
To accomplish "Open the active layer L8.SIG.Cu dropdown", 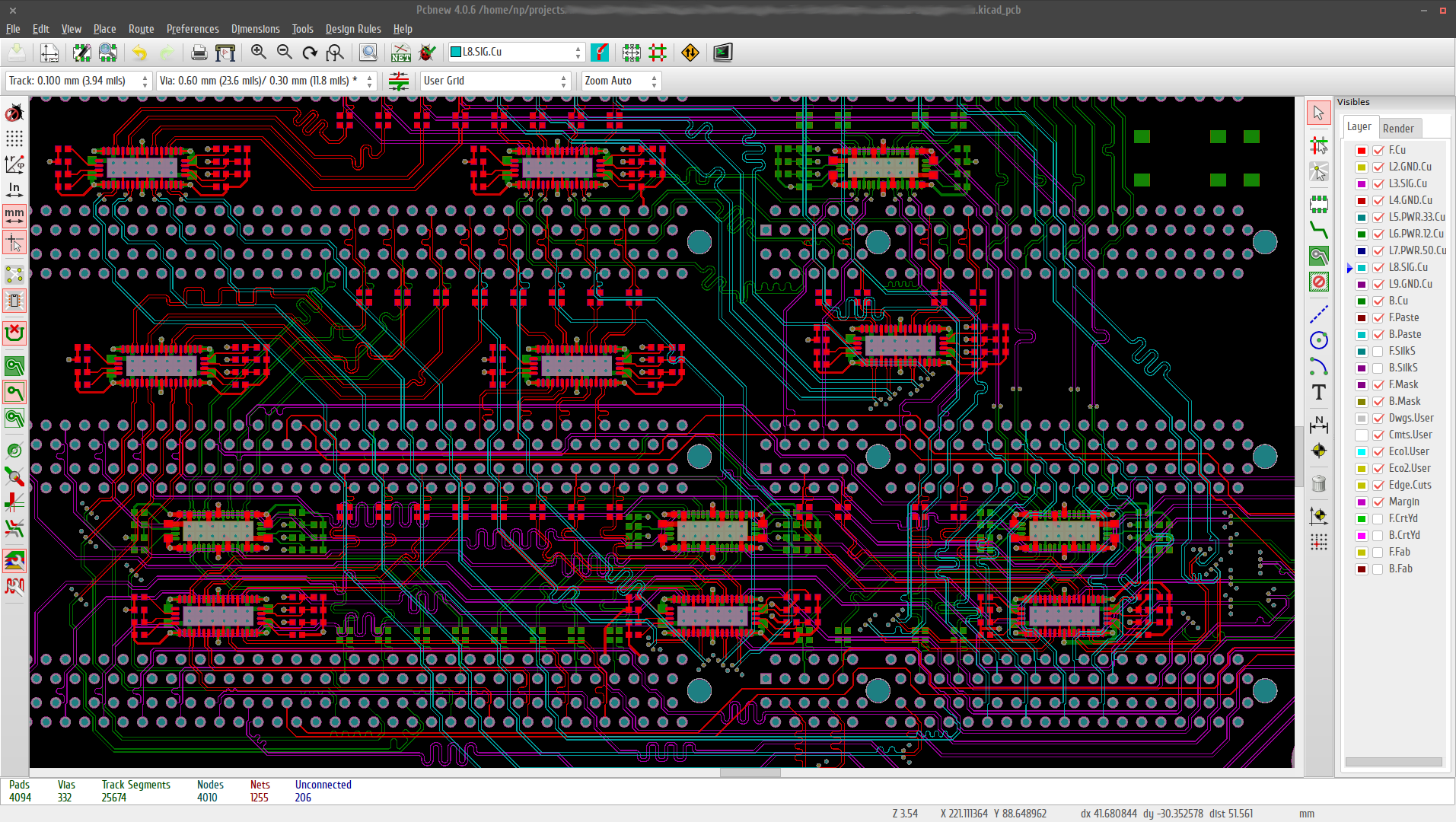I will [517, 53].
